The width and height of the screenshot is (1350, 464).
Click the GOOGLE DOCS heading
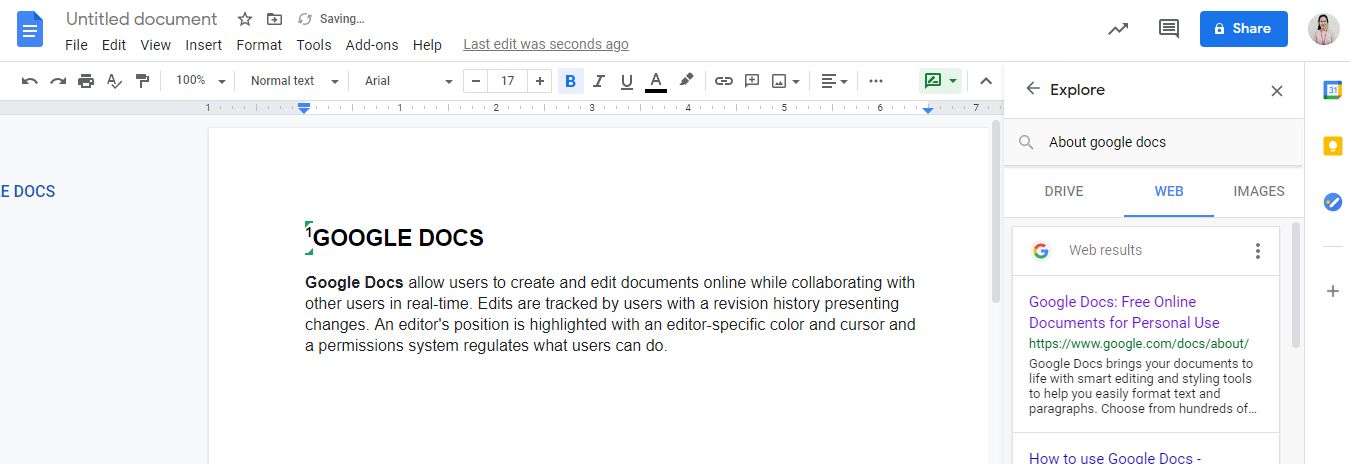click(398, 238)
